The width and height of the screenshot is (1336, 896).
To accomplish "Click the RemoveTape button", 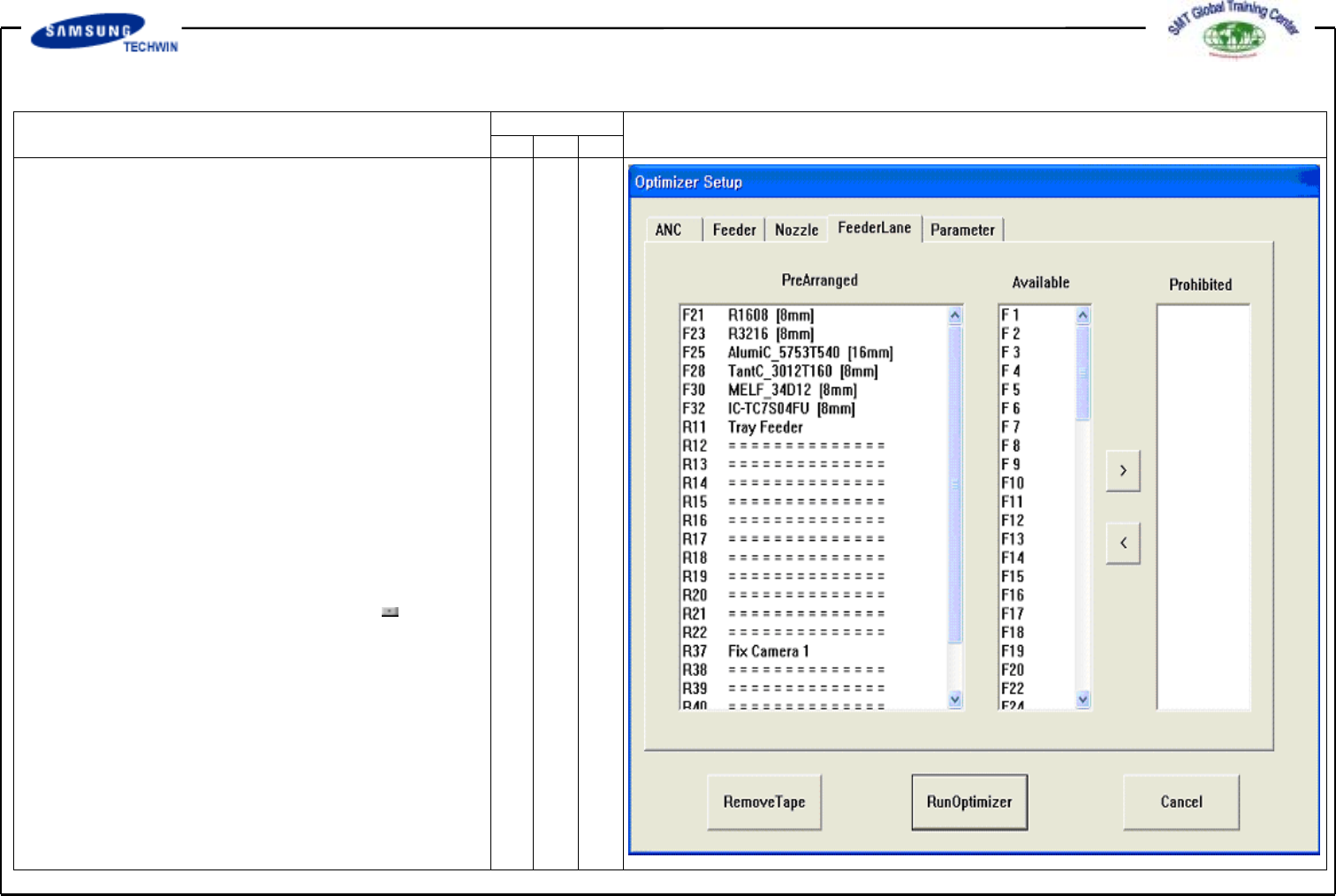I will (x=764, y=802).
